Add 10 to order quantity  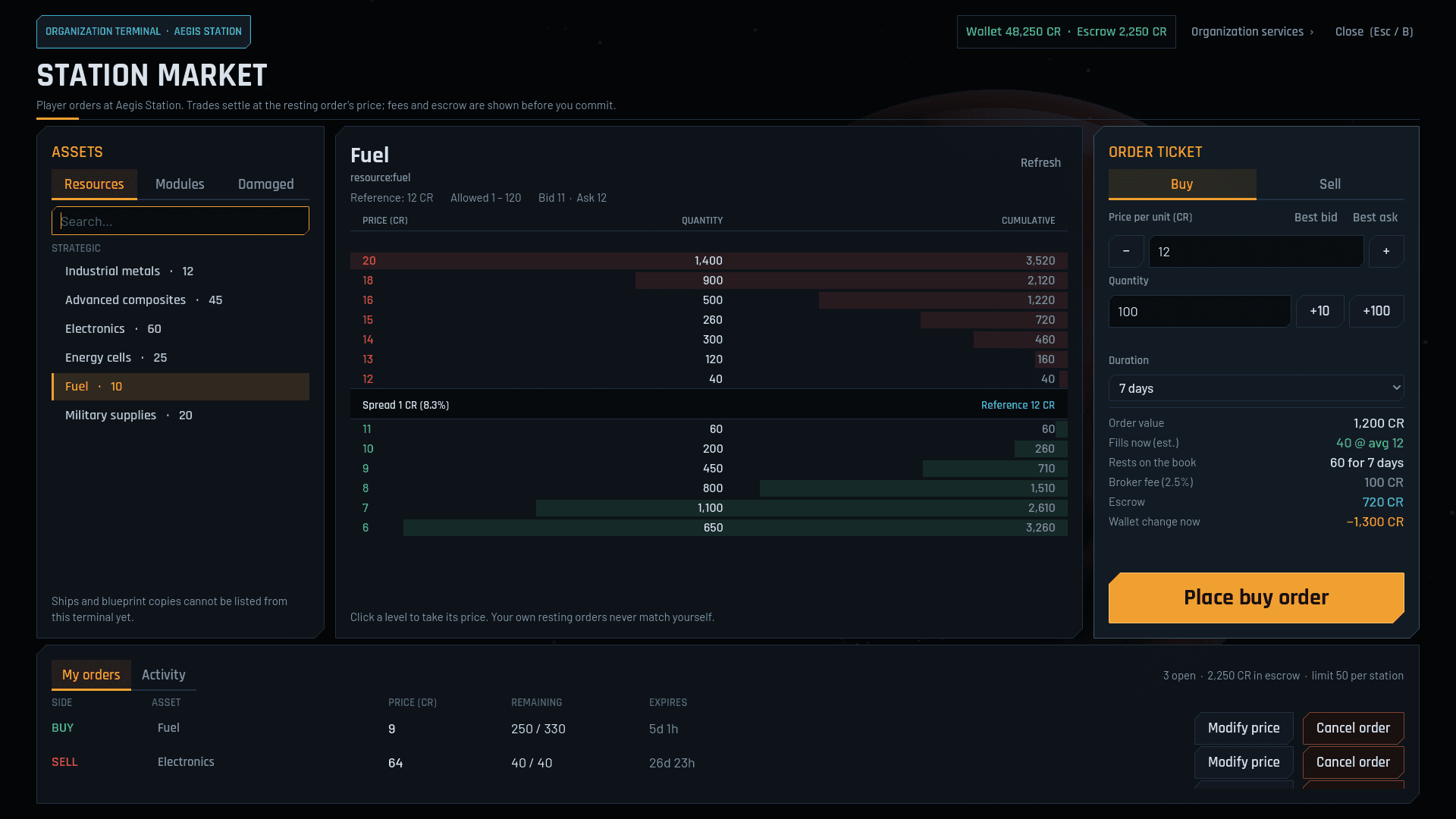click(x=1319, y=311)
